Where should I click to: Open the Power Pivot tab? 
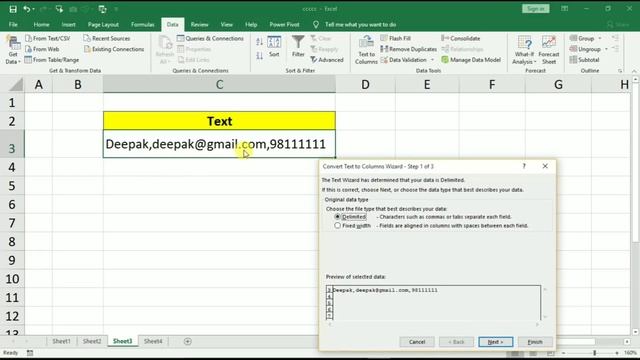tap(284, 24)
